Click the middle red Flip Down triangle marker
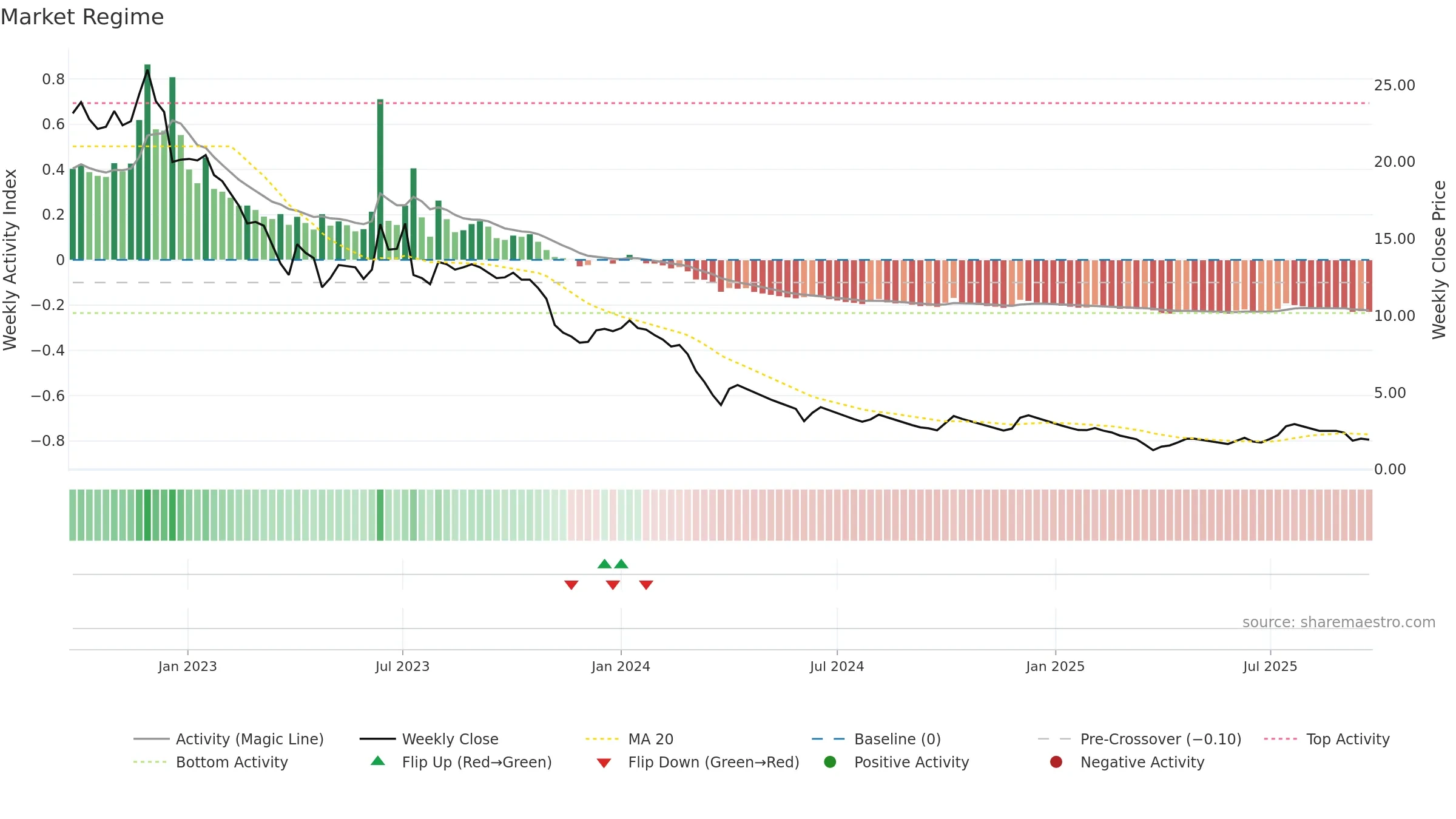 coord(613,585)
